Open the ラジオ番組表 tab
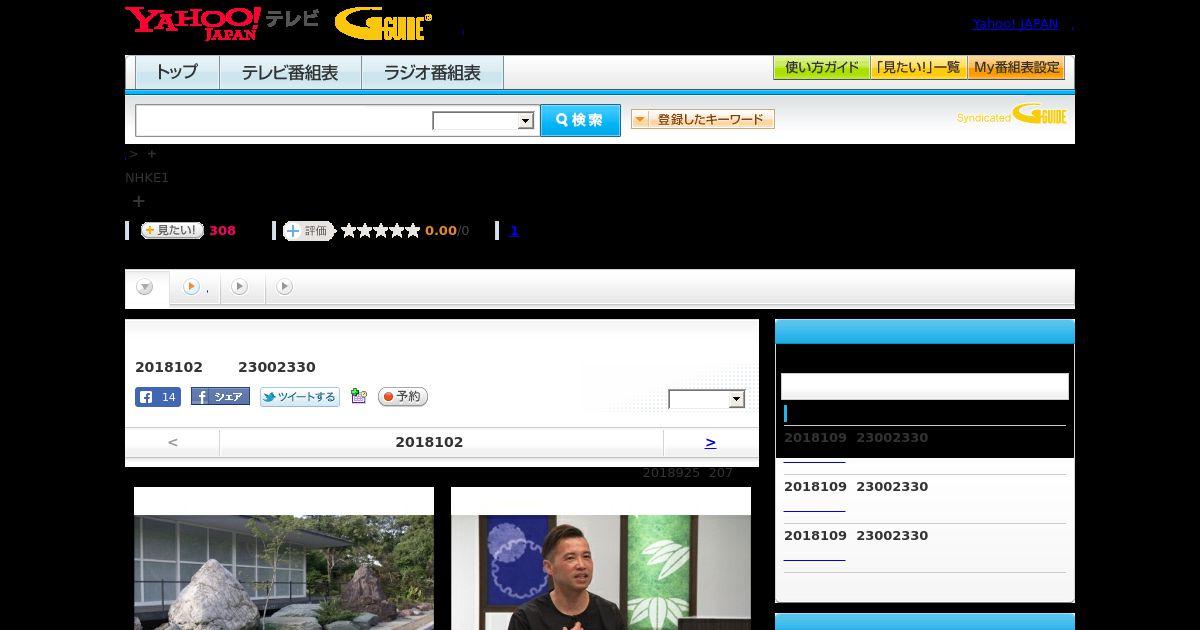Screen dimensions: 1200x630 pos(432,72)
